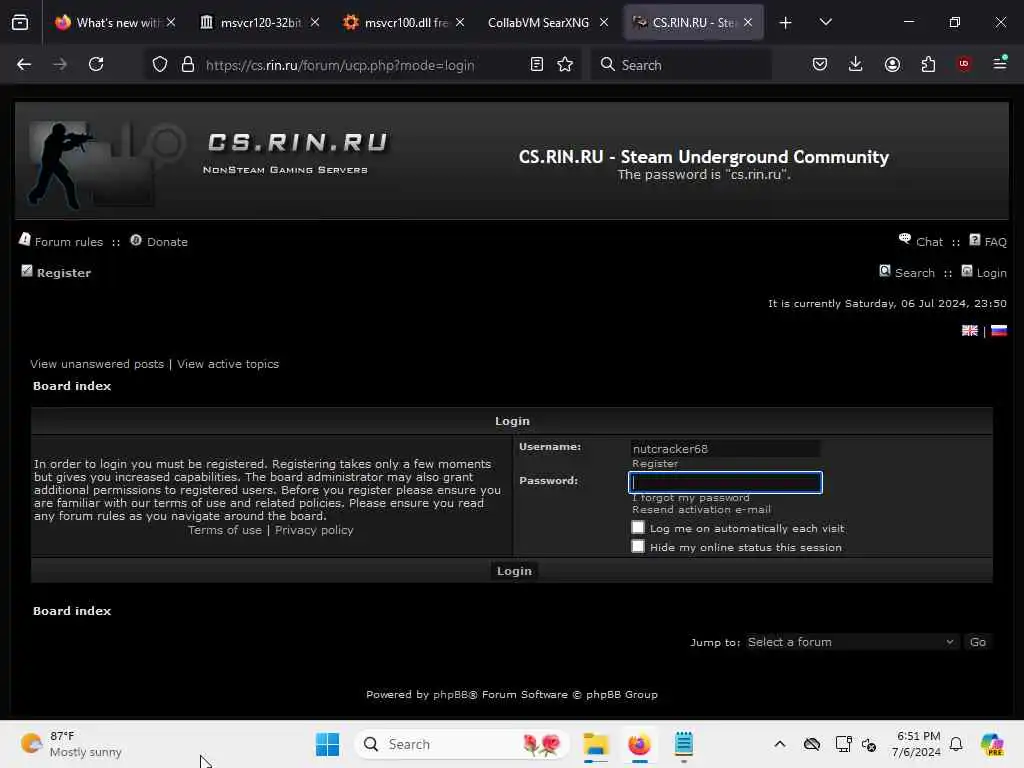Open the forum Search link

pyautogui.click(x=915, y=273)
